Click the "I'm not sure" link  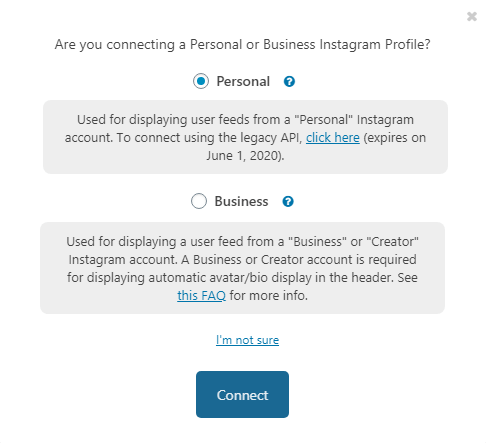[247, 340]
